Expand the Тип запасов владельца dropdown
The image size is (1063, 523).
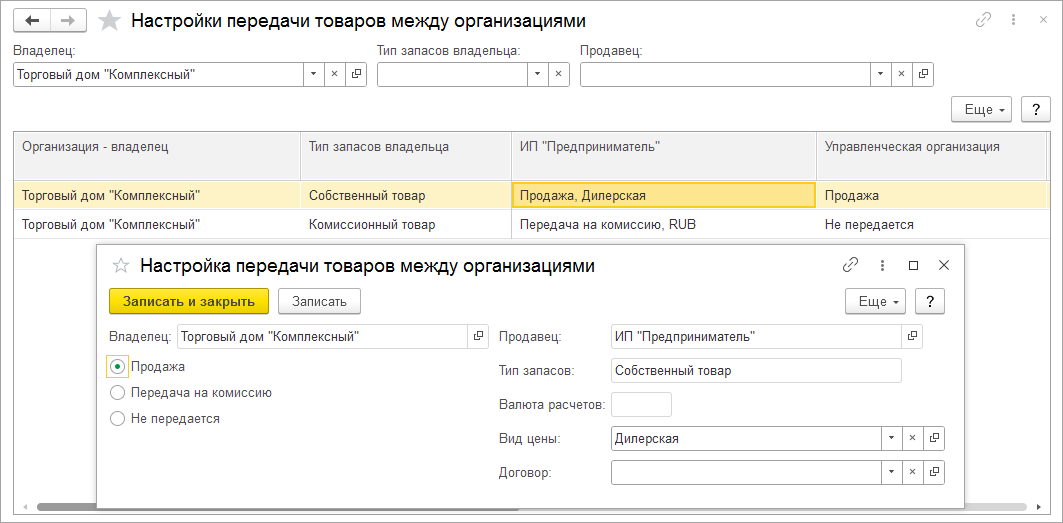click(537, 74)
